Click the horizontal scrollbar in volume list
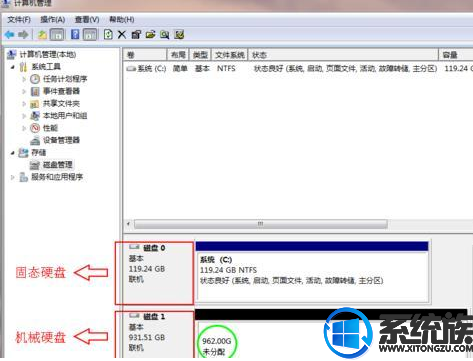 261,224
